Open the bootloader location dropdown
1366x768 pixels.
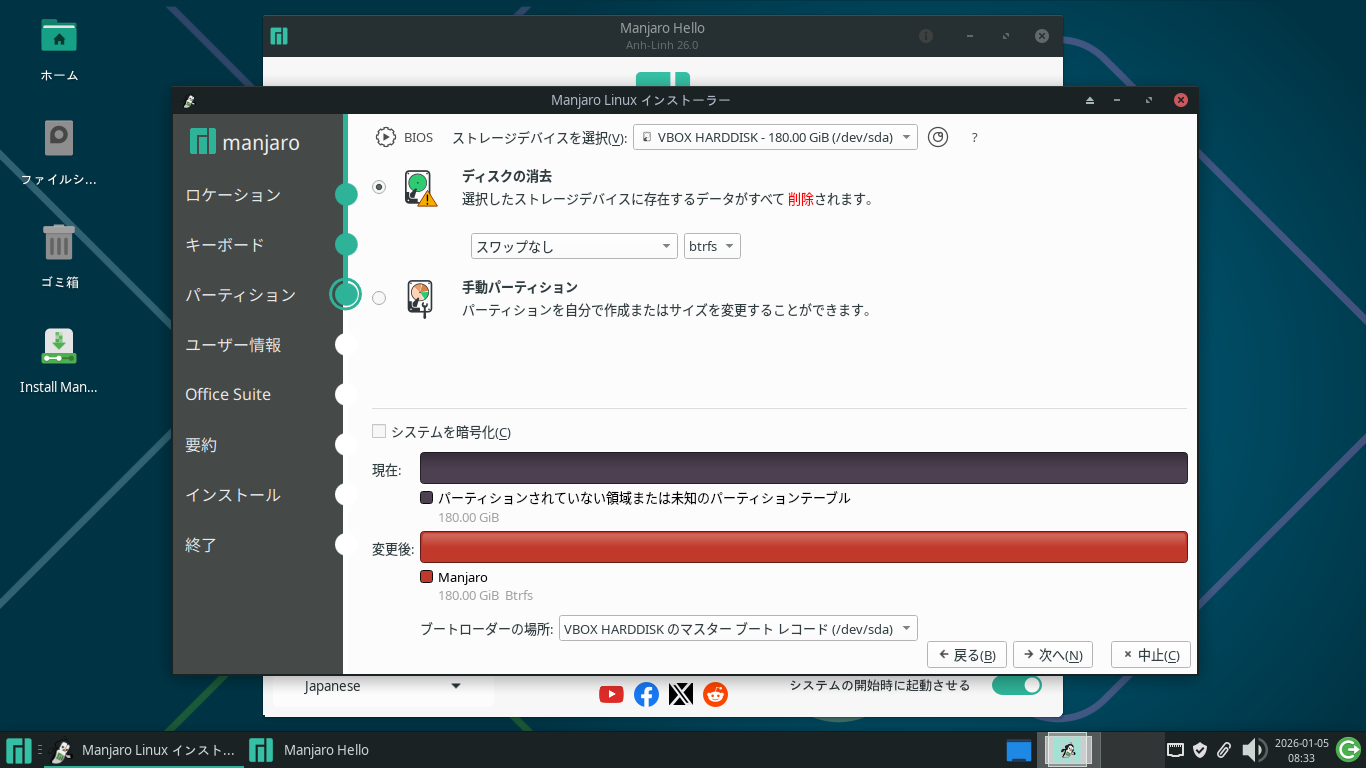point(738,629)
